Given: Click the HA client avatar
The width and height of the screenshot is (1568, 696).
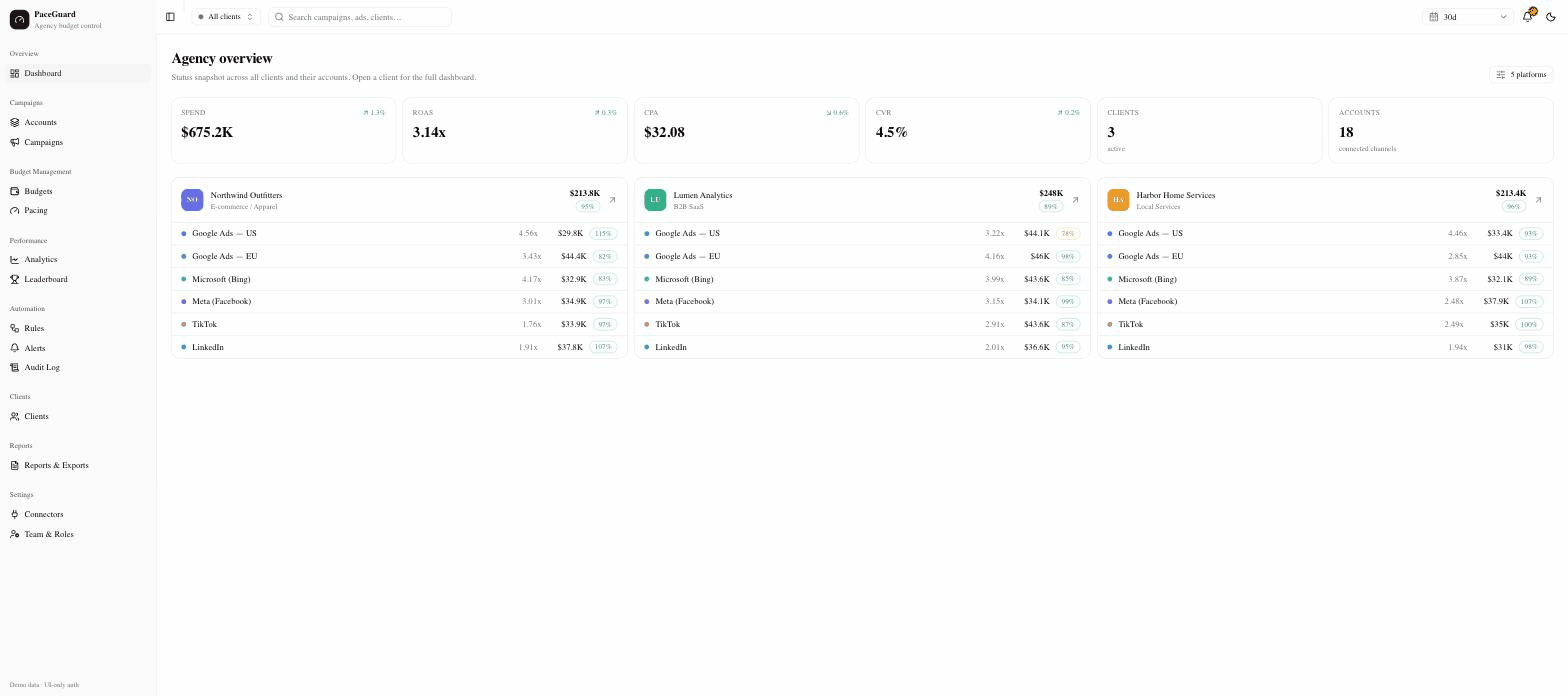Looking at the screenshot, I should tap(1118, 200).
